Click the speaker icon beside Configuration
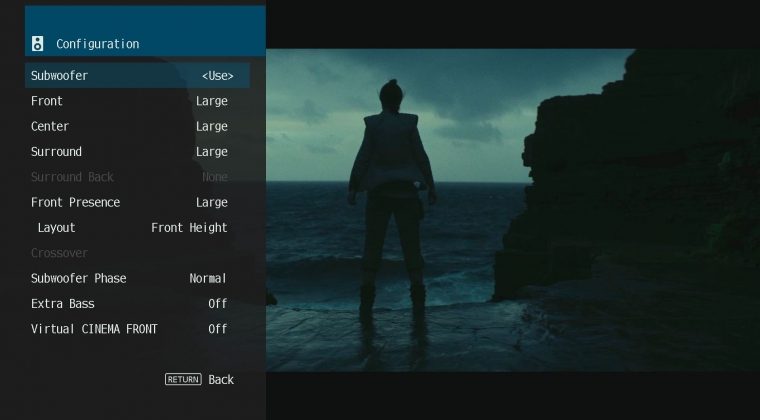760x420 pixels. tap(38, 44)
